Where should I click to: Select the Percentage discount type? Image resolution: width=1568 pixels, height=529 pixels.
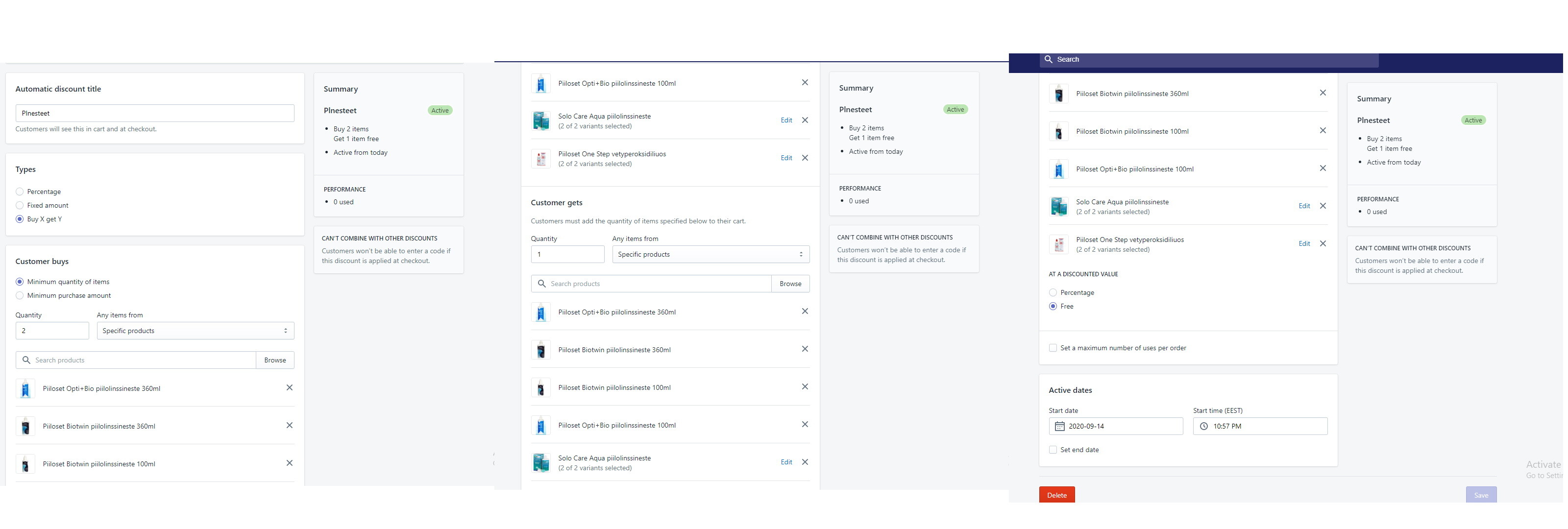tap(20, 192)
